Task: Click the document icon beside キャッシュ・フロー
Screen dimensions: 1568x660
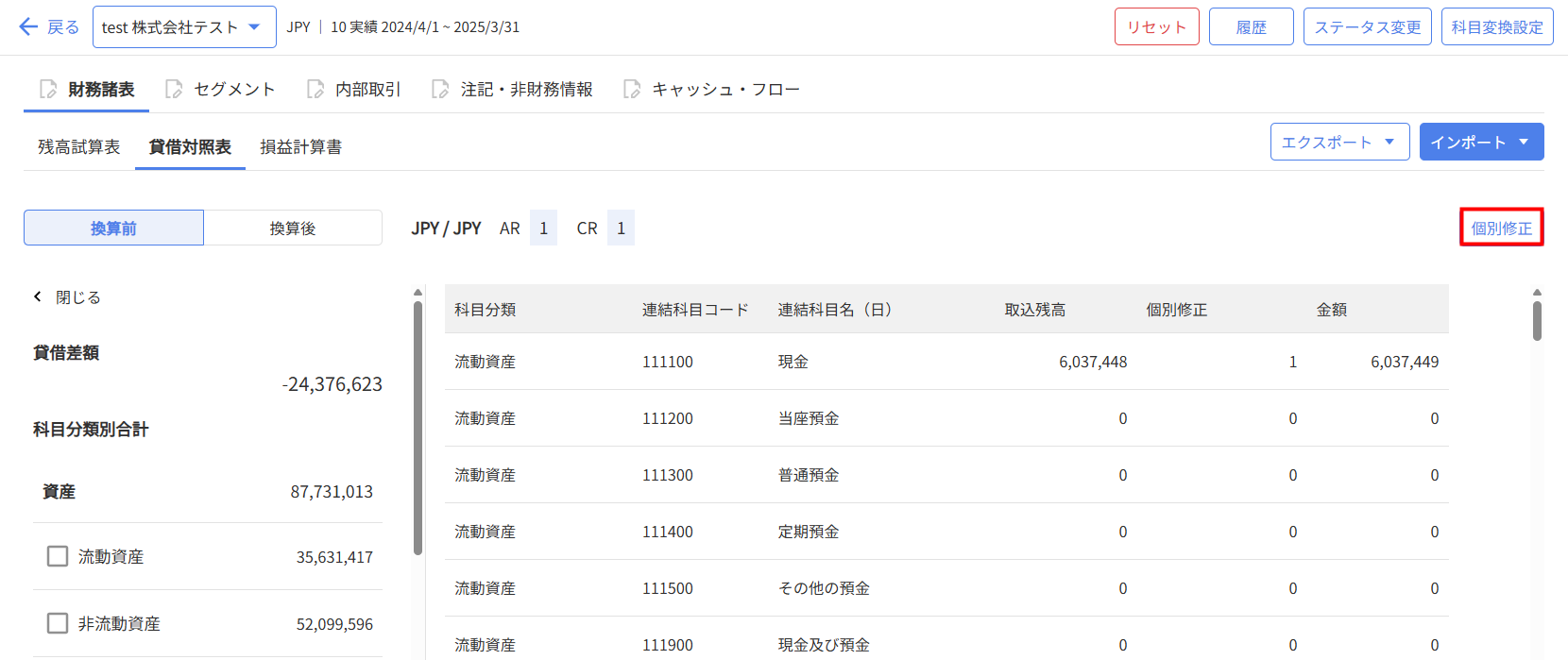Action: point(632,90)
